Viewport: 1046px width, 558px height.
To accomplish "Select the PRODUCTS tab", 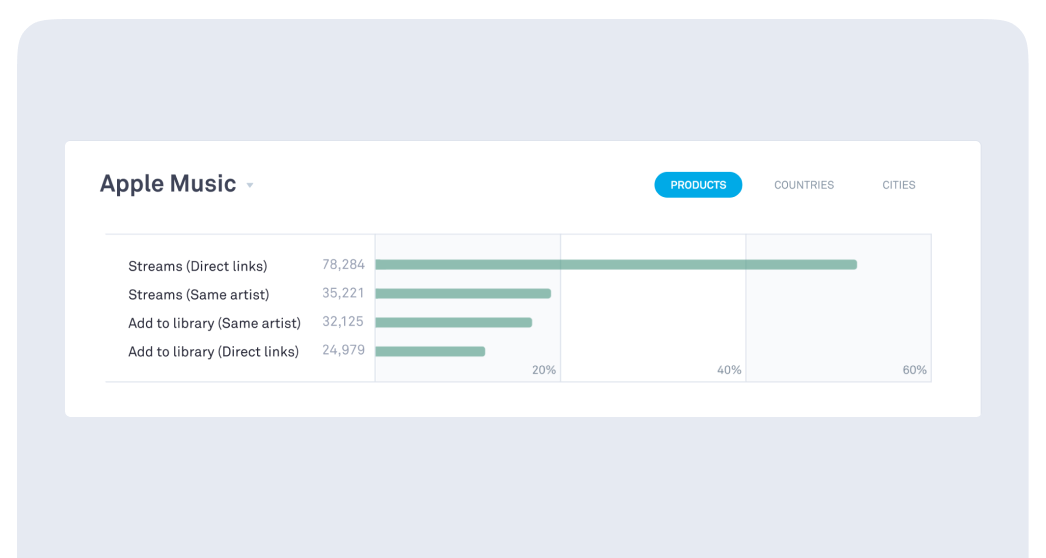I will coord(698,185).
